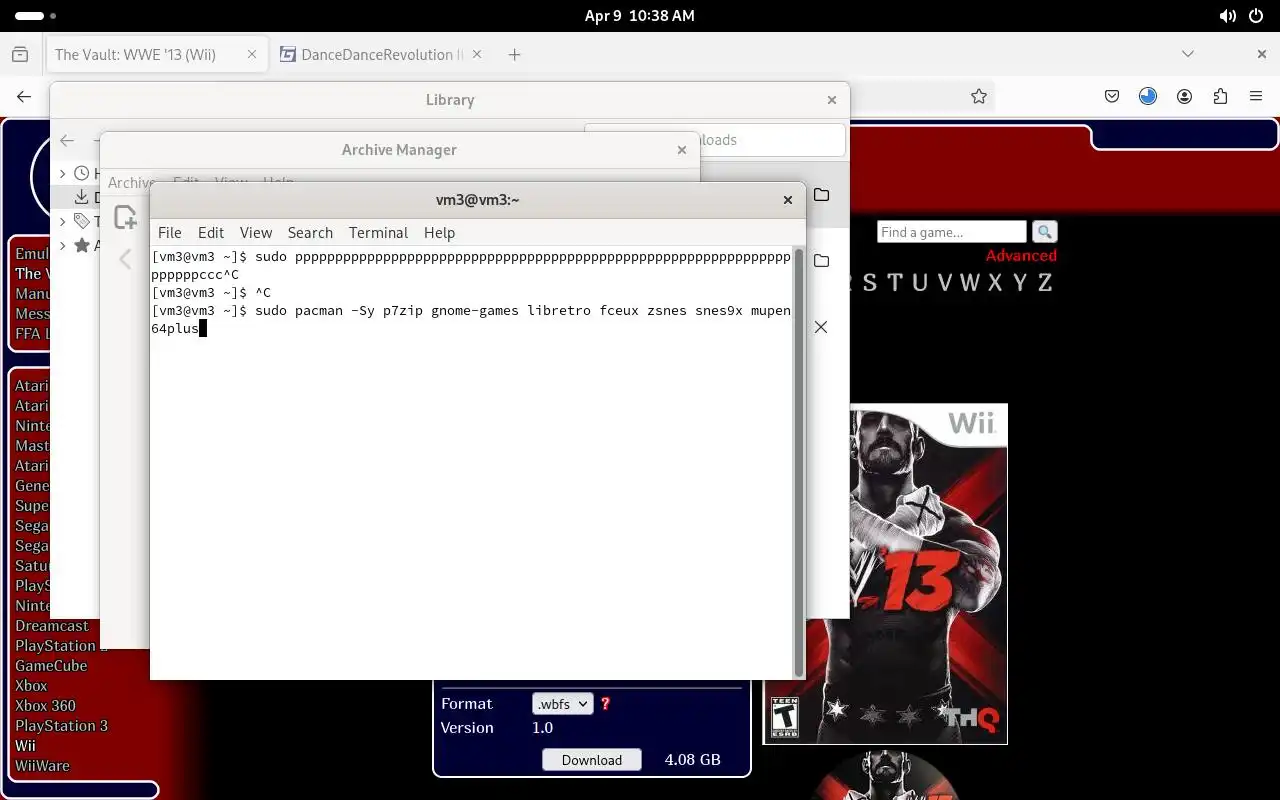The image size is (1280, 800).
Task: Open the GameCube sidebar link
Action: pyautogui.click(x=51, y=665)
